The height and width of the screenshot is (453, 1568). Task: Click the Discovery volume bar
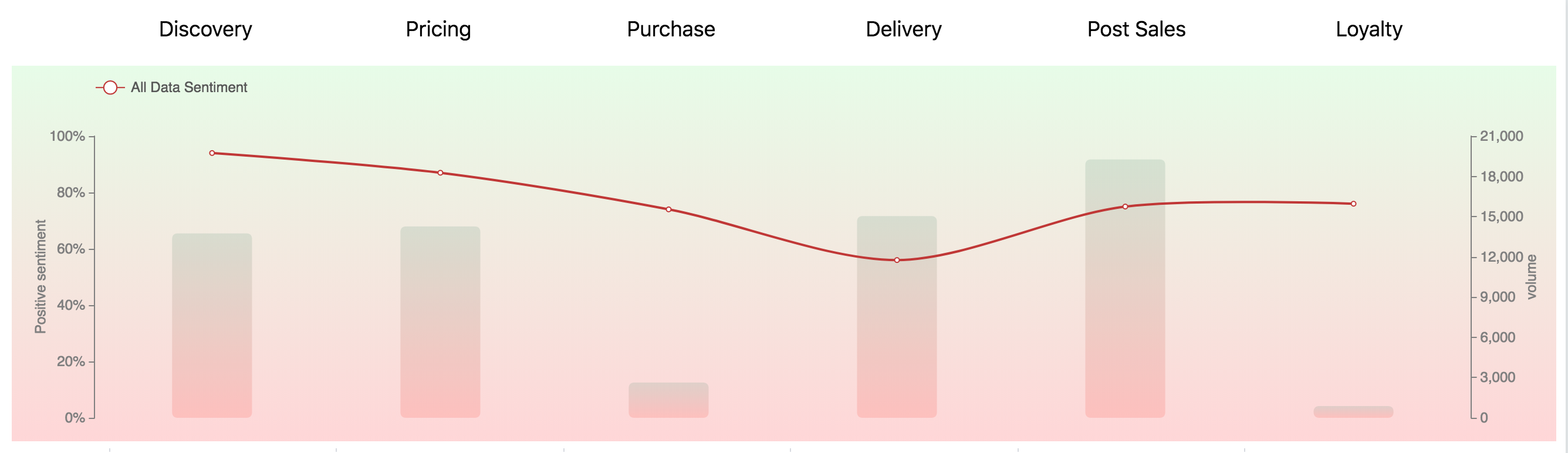[x=212, y=329]
